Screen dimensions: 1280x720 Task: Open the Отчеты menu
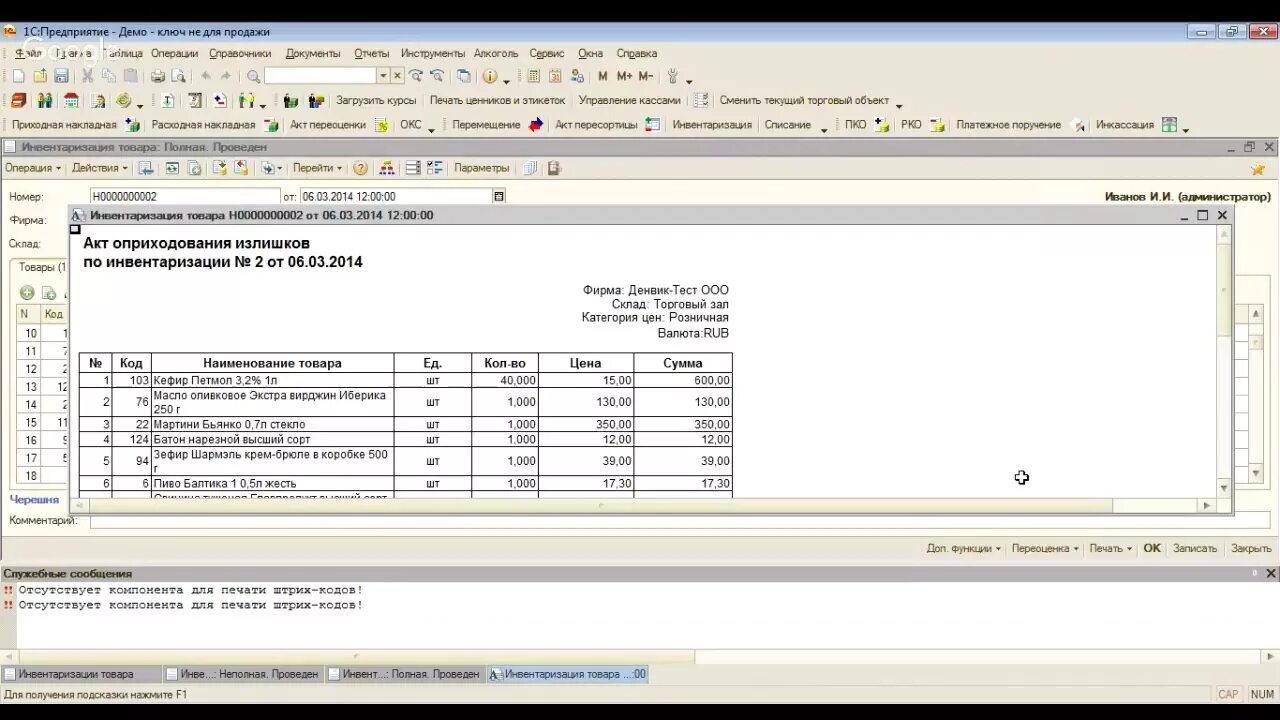pos(371,53)
